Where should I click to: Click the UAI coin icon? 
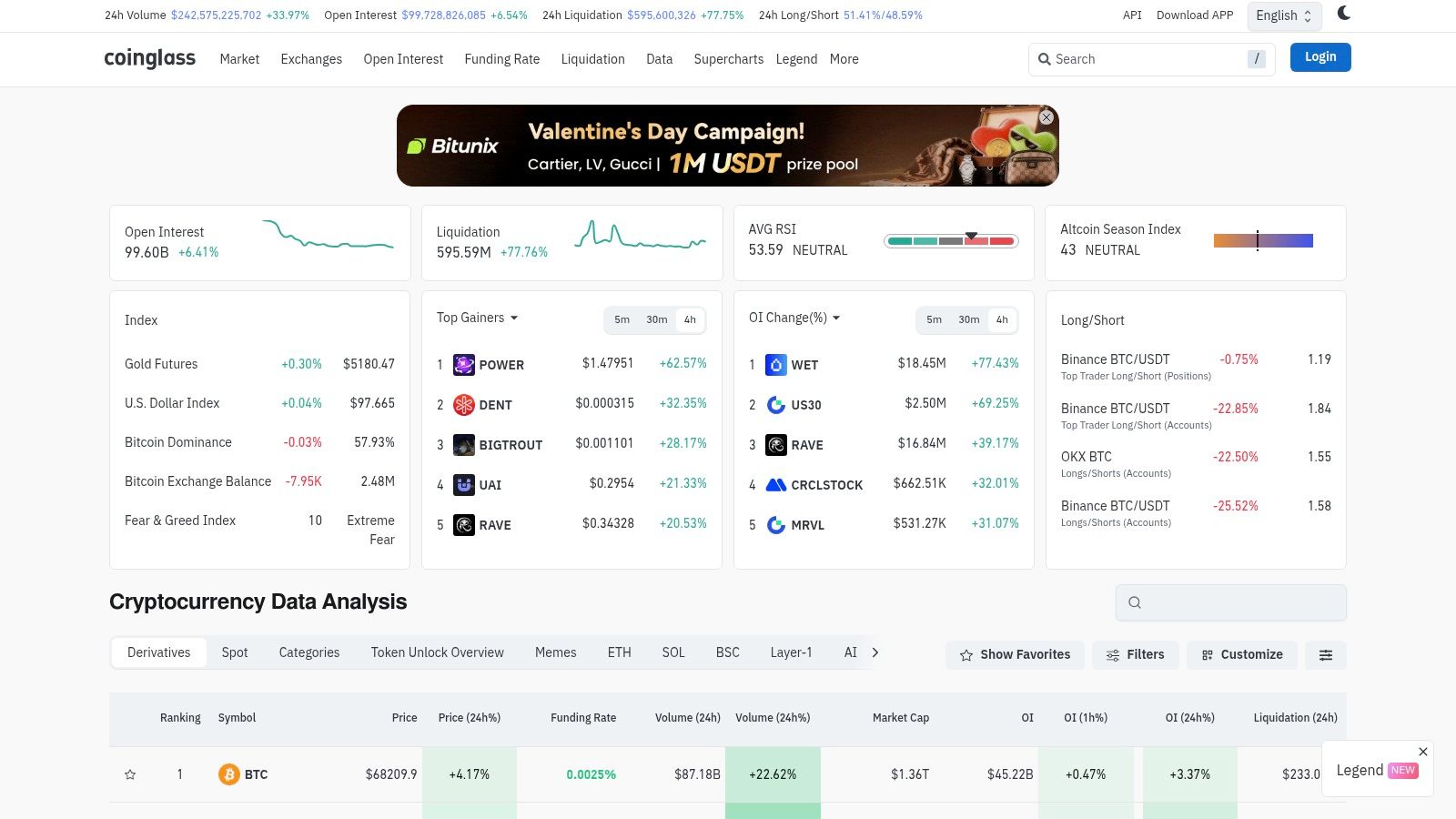click(464, 485)
